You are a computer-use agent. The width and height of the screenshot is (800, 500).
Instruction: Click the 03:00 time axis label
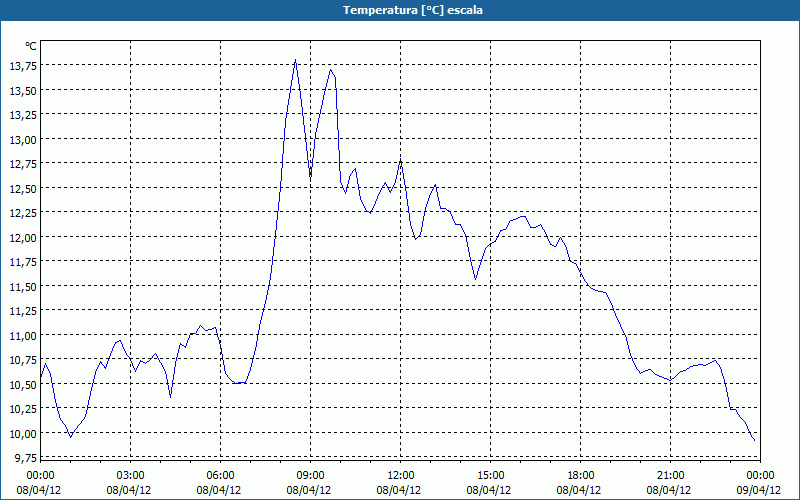131,476
